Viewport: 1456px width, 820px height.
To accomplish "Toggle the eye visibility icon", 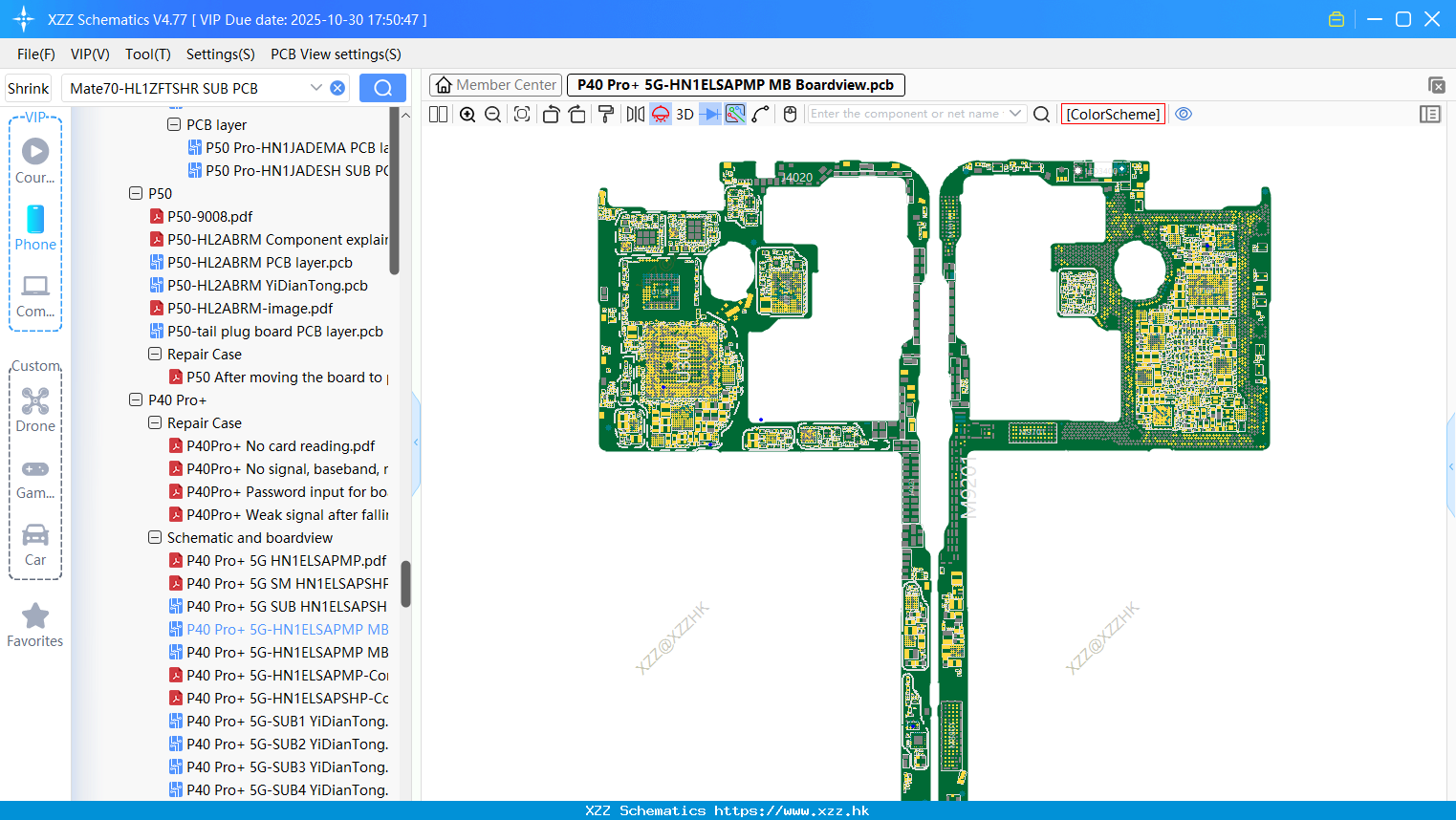I will pyautogui.click(x=1184, y=114).
